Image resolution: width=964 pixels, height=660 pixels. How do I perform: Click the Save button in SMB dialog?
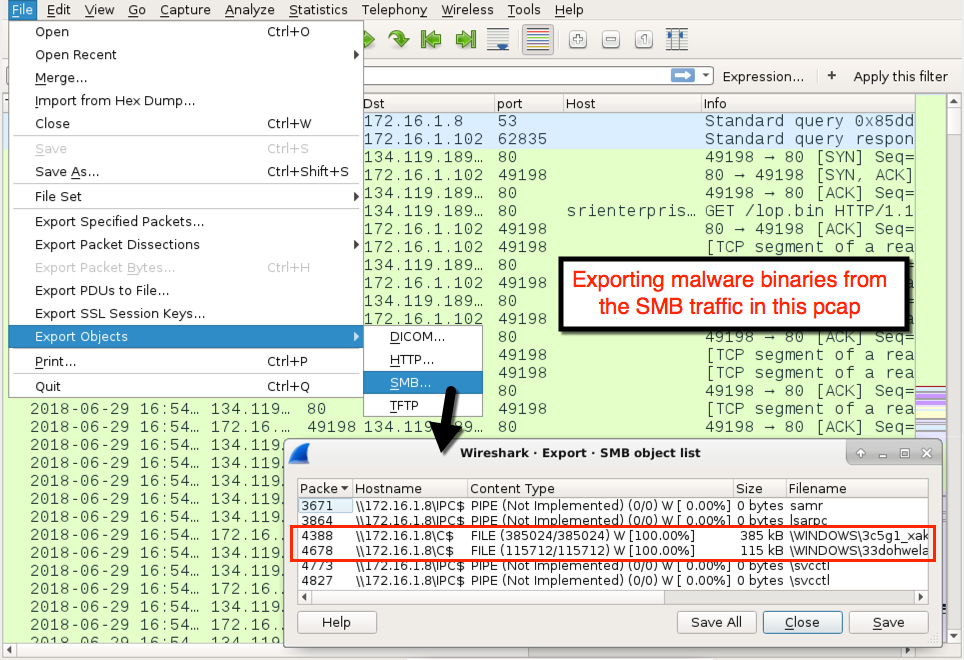pos(888,623)
